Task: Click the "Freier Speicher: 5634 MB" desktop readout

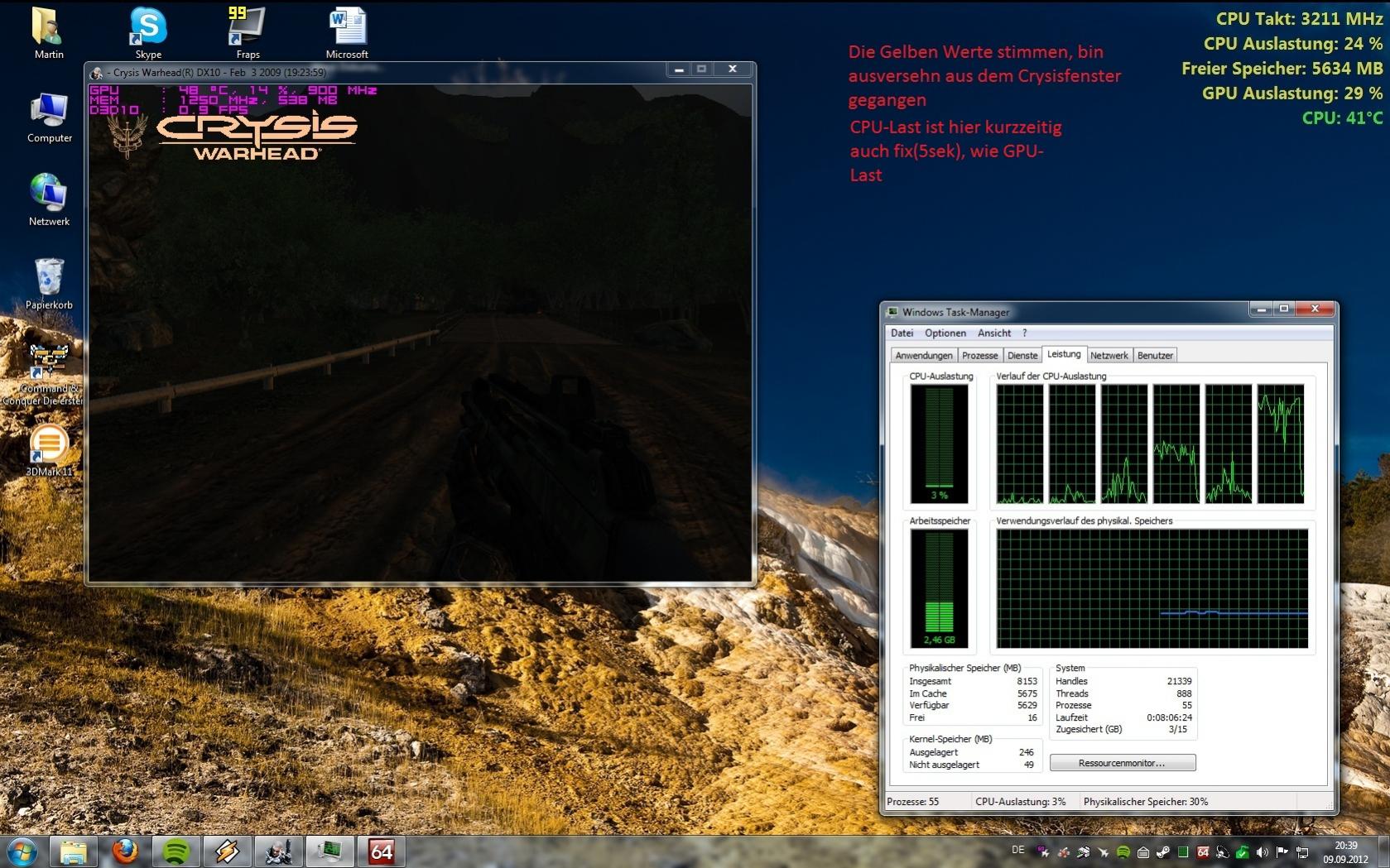Action: tap(1282, 69)
